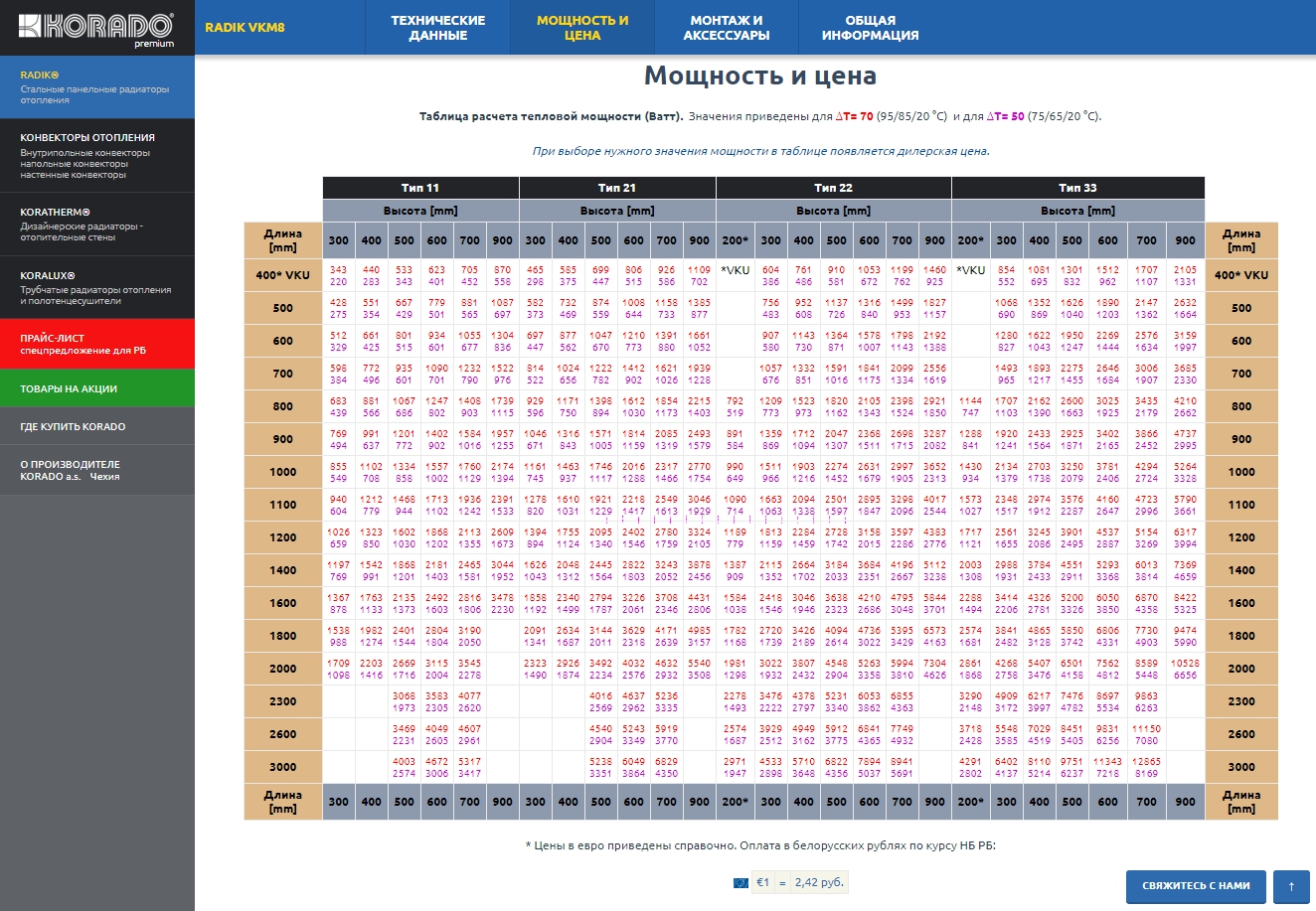The width and height of the screenshot is (1316, 911).
Task: Select power value 4985 in row 1800
Action: pos(699,631)
